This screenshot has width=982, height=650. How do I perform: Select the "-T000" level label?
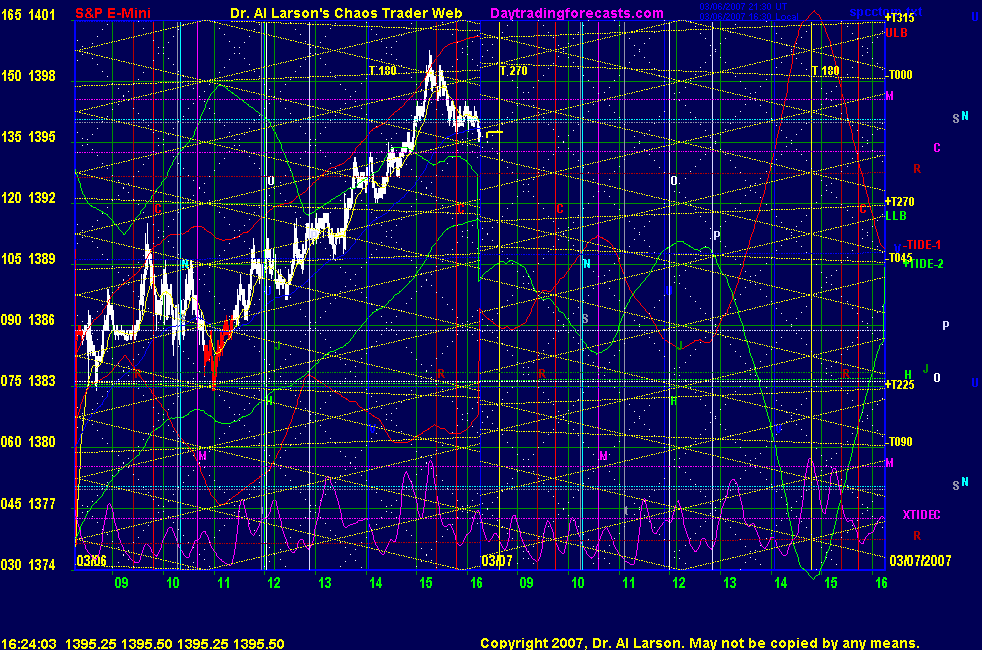point(899,75)
